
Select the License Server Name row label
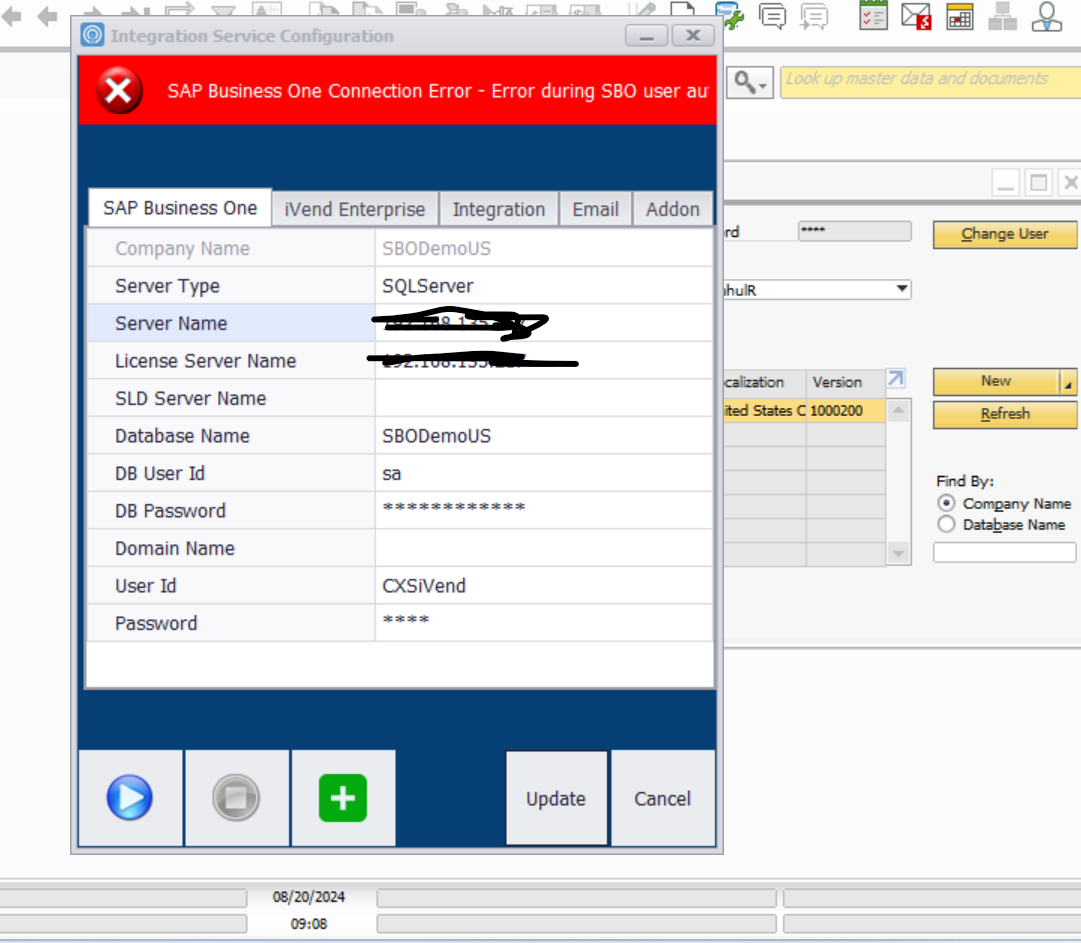(x=205, y=361)
